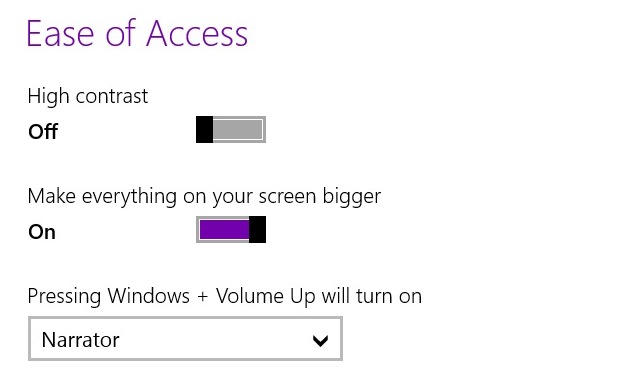The height and width of the screenshot is (380, 640).
Task: Click the black thumb of the screen bigger switch
Action: (x=258, y=229)
